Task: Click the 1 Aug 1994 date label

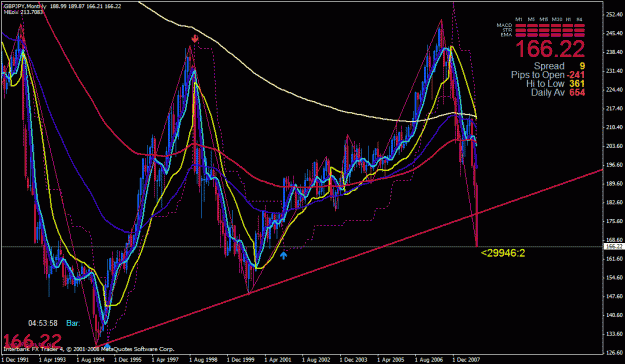Action: [90, 360]
